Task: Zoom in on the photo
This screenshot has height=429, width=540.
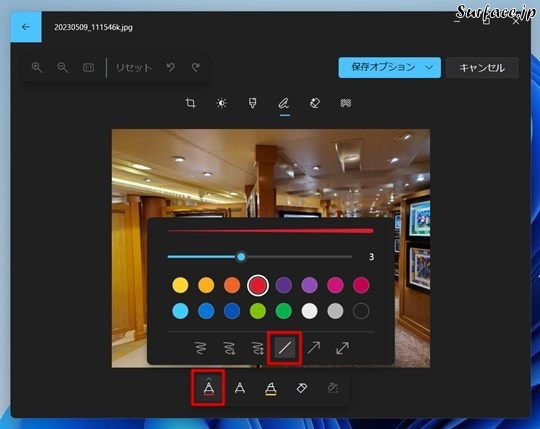Action: [37, 67]
